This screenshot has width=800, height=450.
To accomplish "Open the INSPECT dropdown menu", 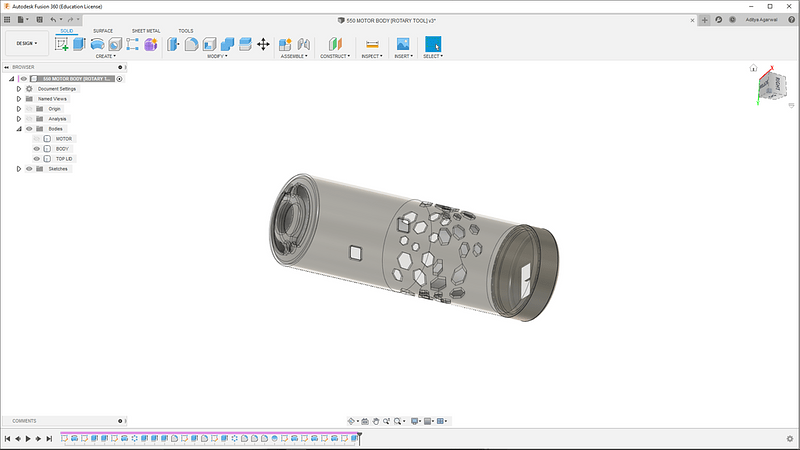I will [x=372, y=56].
